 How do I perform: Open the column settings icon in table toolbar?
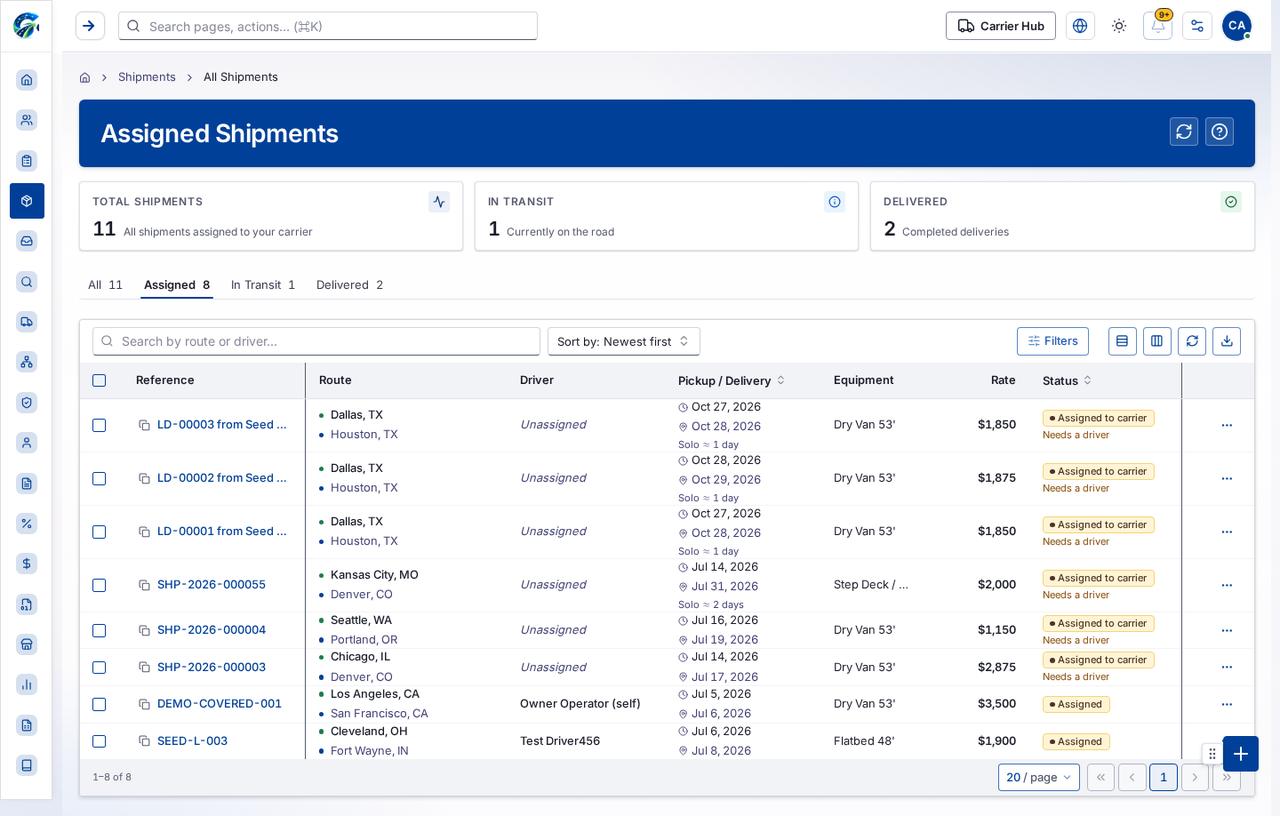(x=1157, y=341)
